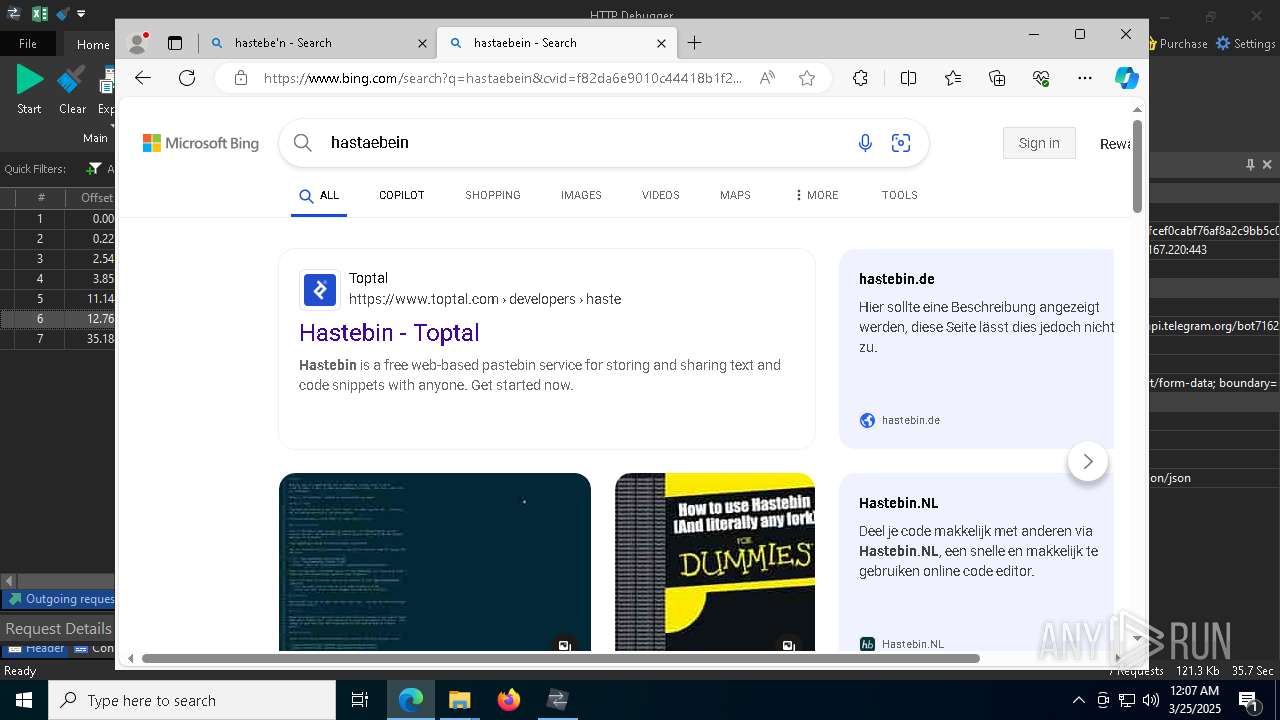
Task: Close the hastebe'n search tab
Action: pos(422,43)
